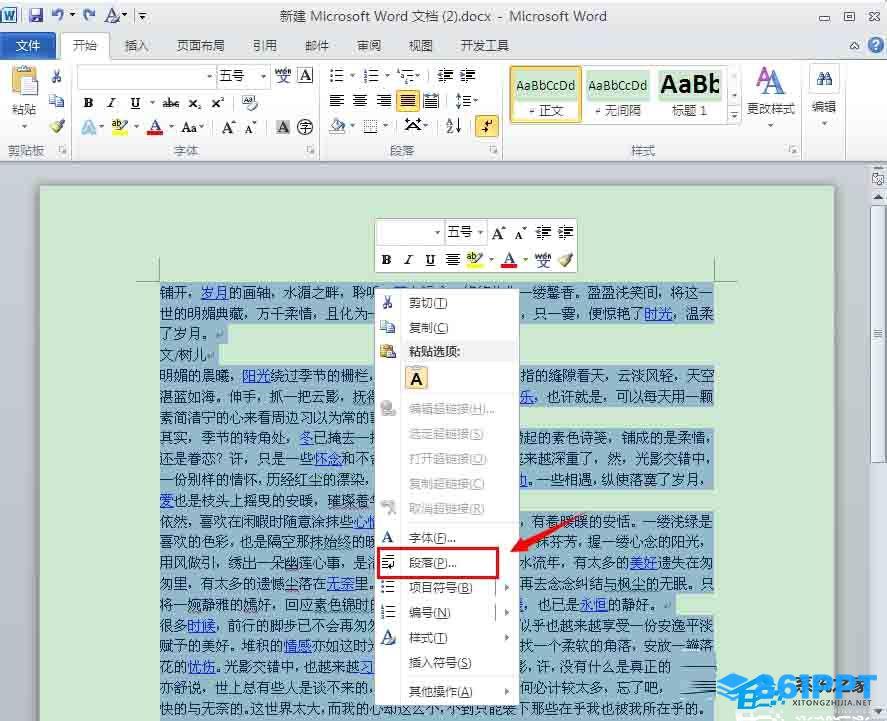Apply yellow text highlight in ribbon
The width and height of the screenshot is (887, 721).
119,127
